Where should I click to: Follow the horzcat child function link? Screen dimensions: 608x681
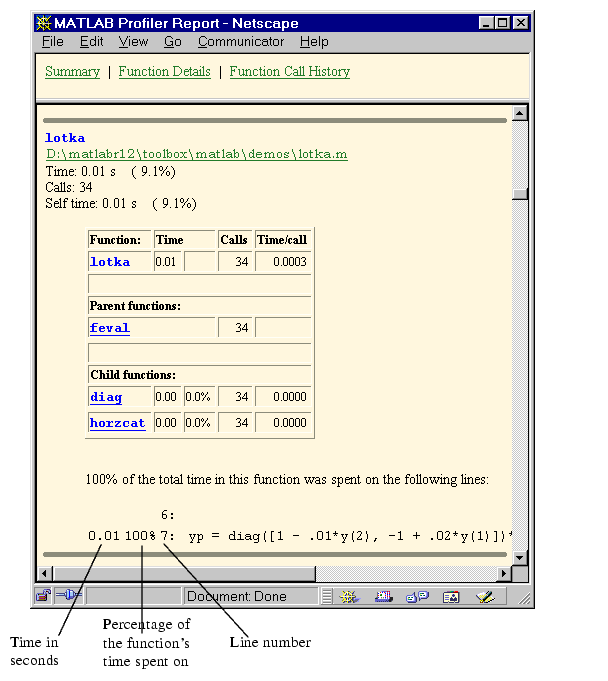117,423
